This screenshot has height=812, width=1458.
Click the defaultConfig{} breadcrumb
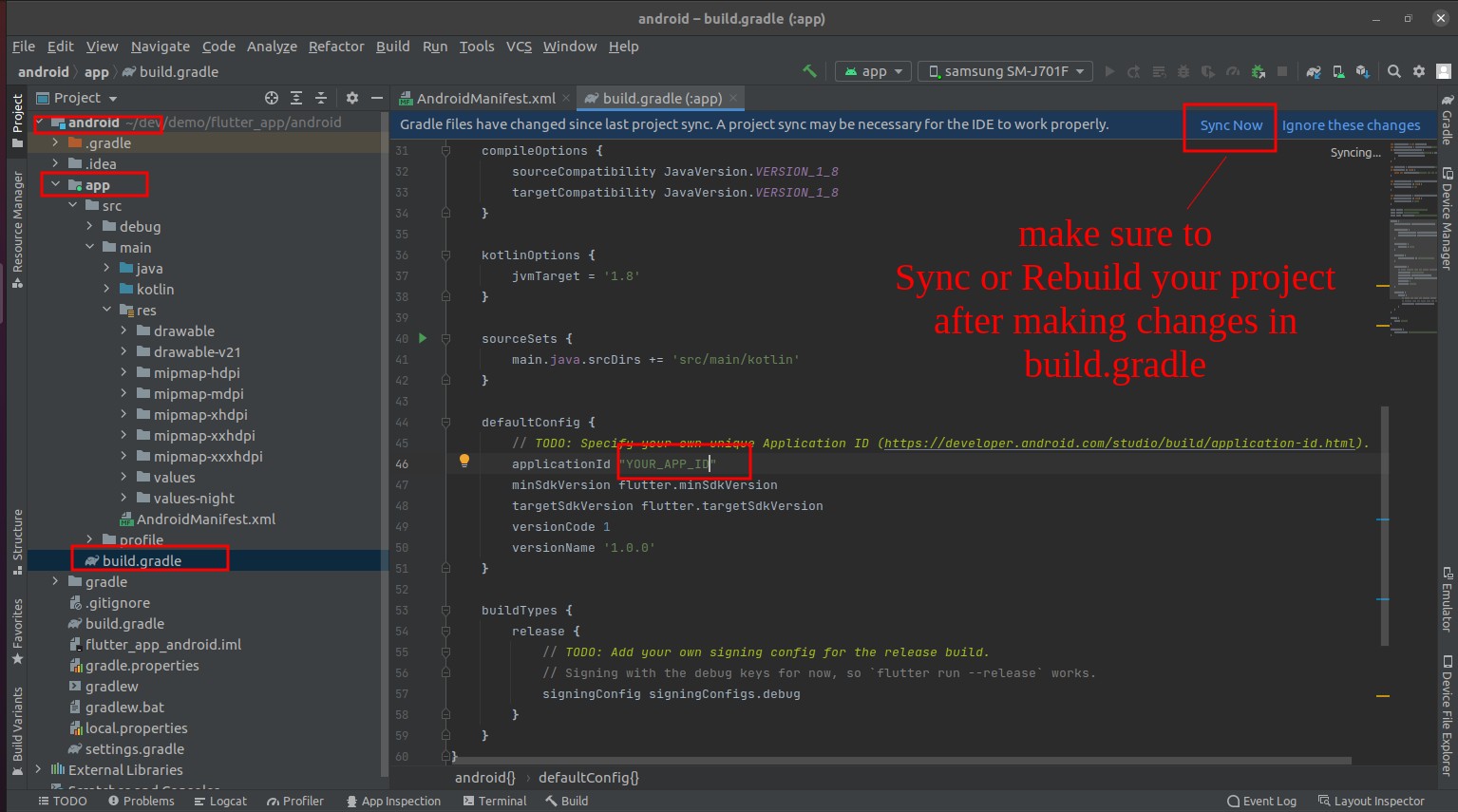coord(588,777)
